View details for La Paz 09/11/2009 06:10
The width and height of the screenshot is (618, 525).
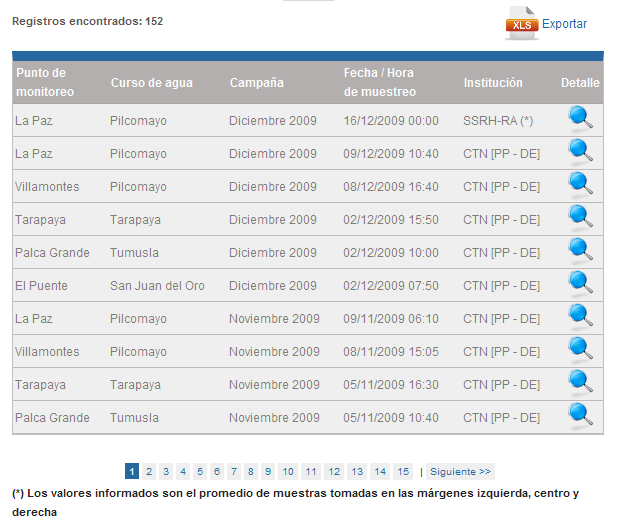pos(580,317)
